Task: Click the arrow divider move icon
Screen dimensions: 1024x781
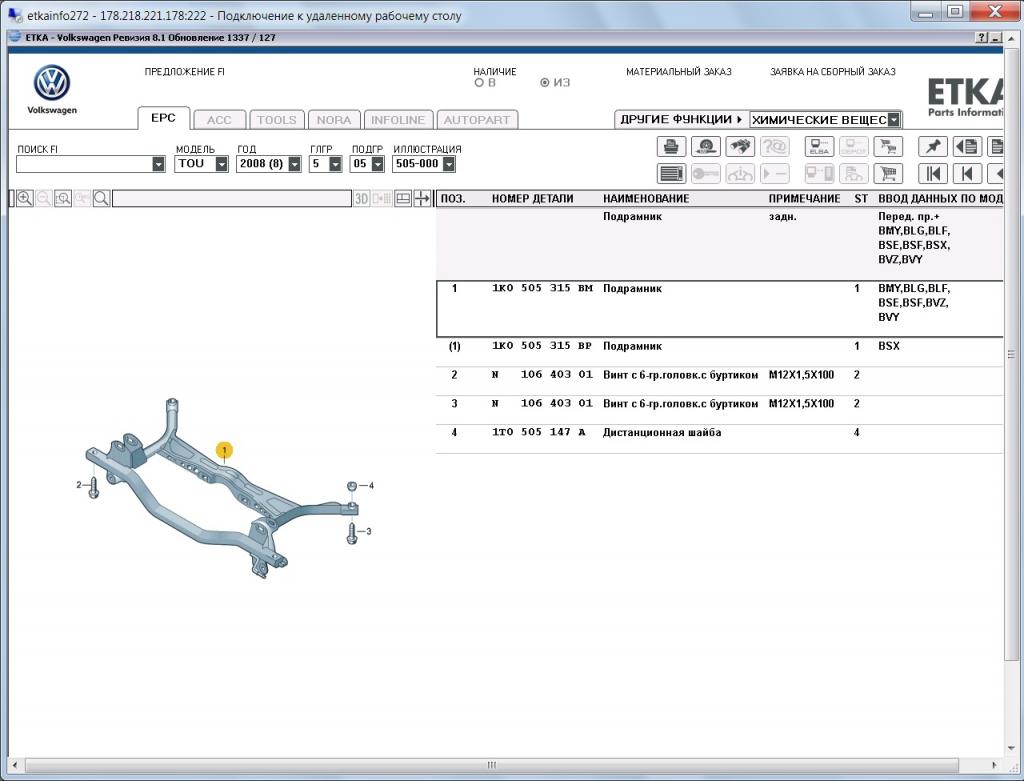Action: tap(423, 199)
